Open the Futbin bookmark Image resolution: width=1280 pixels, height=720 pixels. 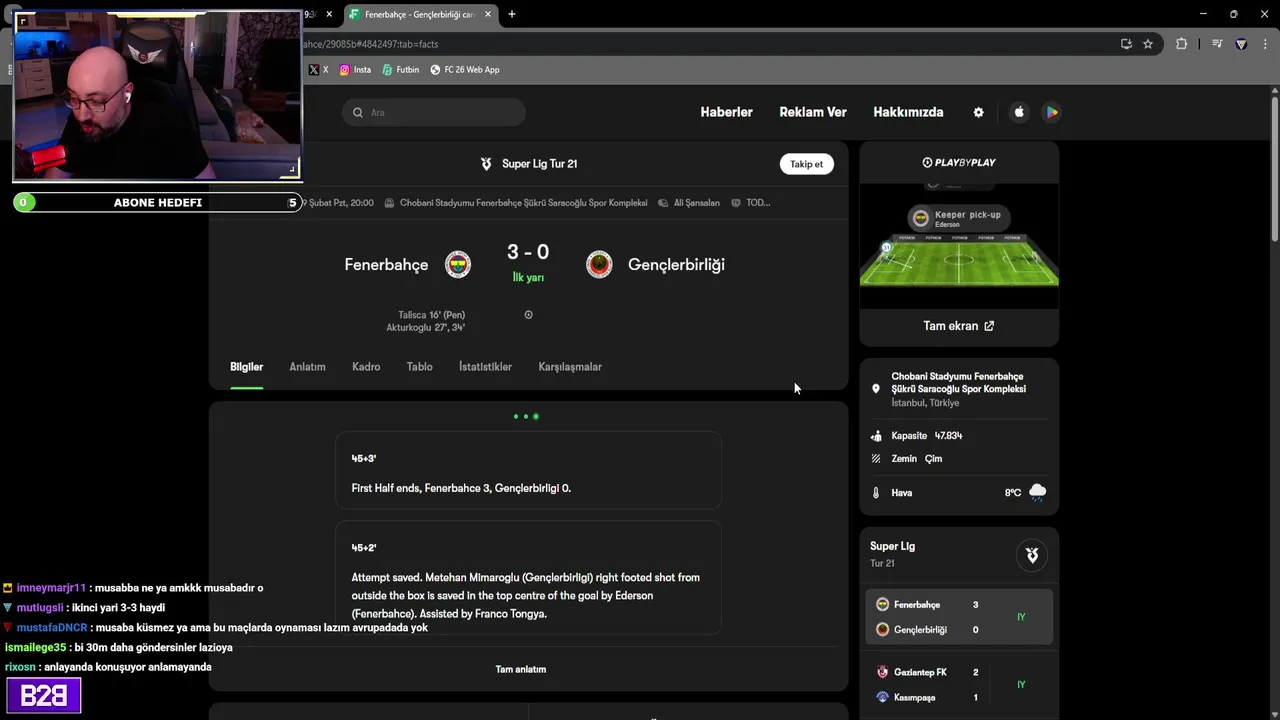400,70
